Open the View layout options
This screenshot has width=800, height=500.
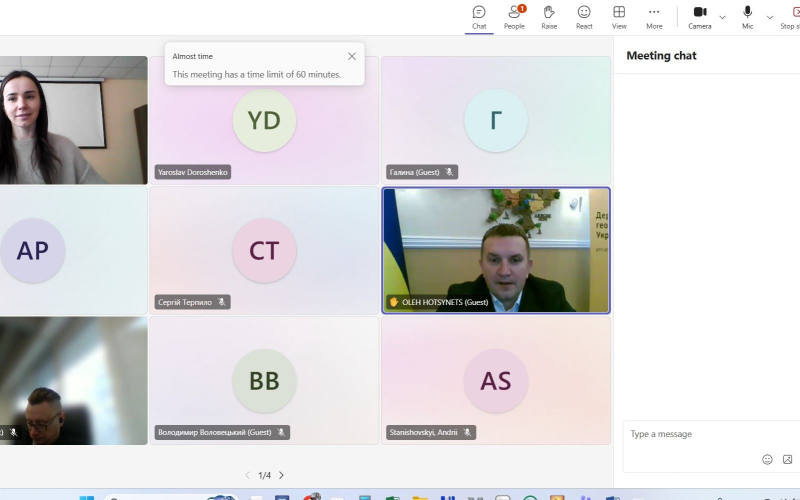pos(619,16)
